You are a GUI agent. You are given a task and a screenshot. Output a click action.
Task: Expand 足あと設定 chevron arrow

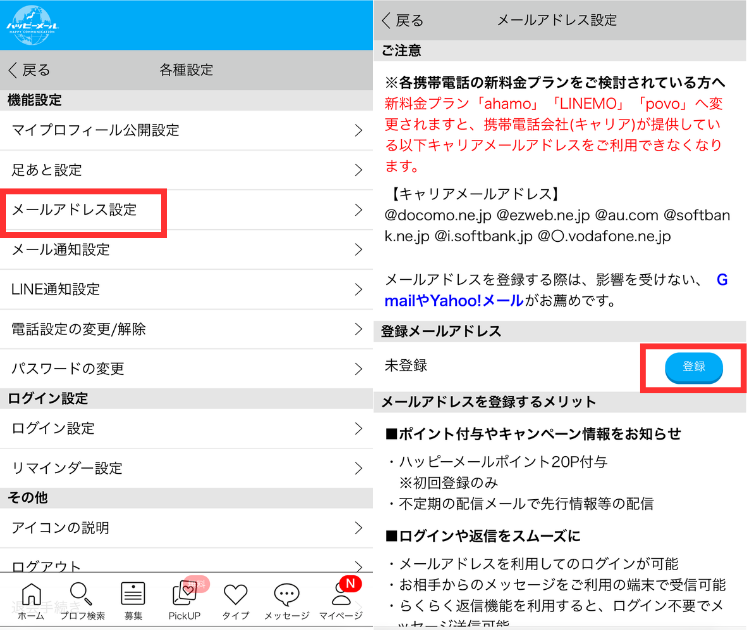[358, 170]
